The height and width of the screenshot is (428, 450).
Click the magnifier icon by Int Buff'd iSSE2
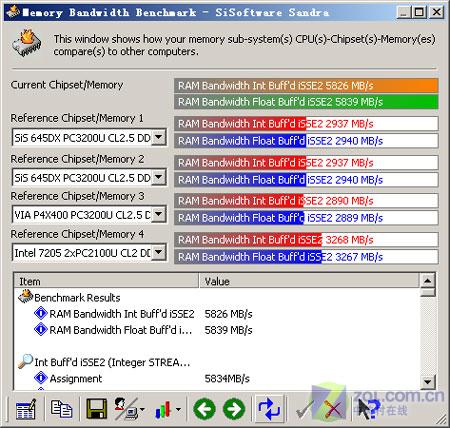[25, 361]
